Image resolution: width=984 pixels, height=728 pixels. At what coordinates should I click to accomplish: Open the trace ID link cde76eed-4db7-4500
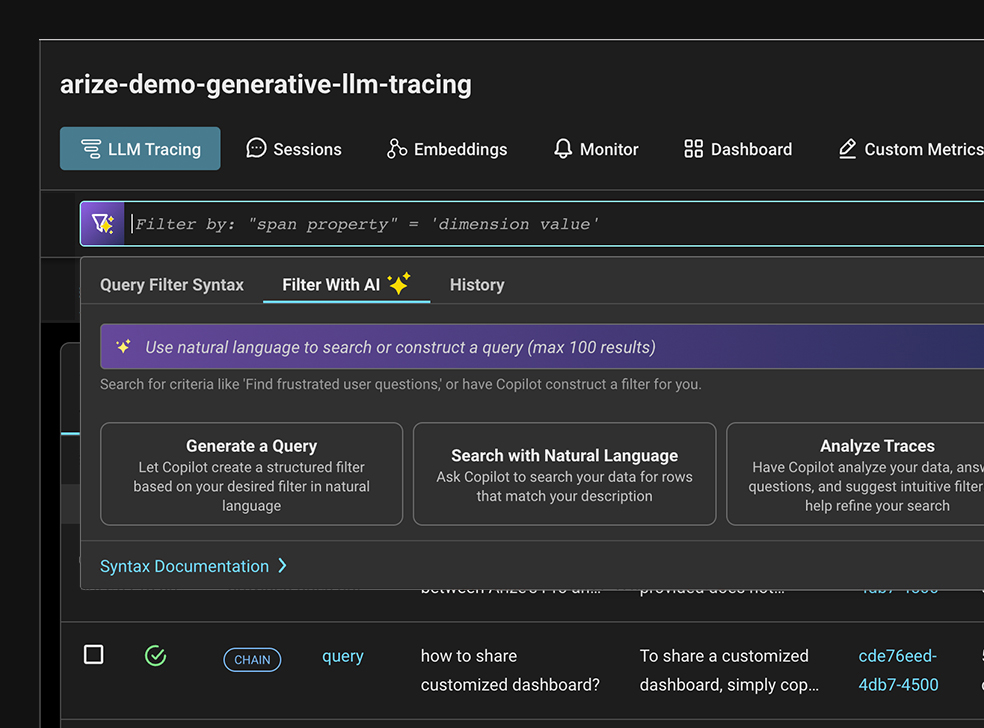click(x=898, y=670)
